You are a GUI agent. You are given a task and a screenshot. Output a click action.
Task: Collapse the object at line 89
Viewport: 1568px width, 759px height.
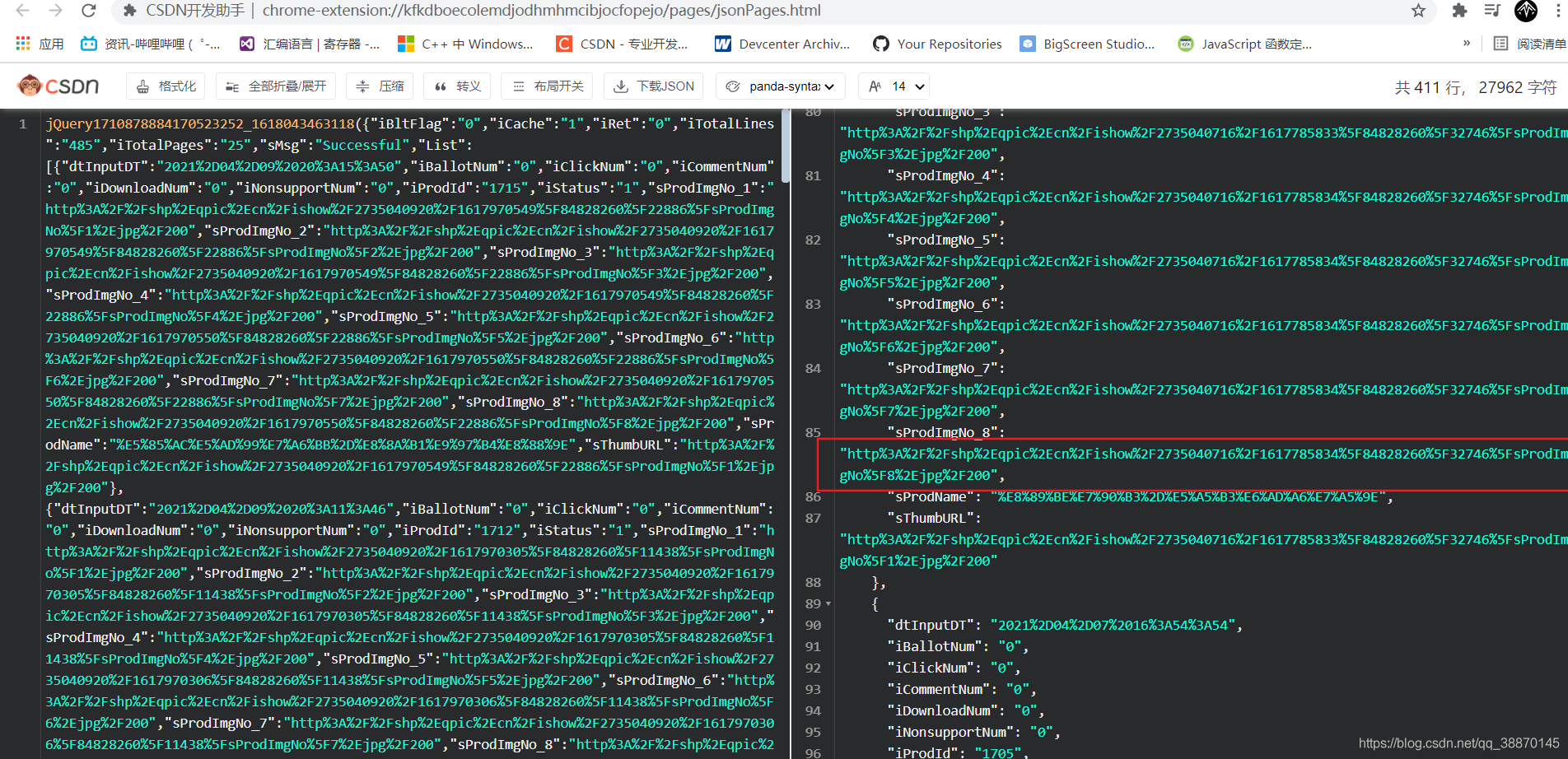[x=828, y=603]
